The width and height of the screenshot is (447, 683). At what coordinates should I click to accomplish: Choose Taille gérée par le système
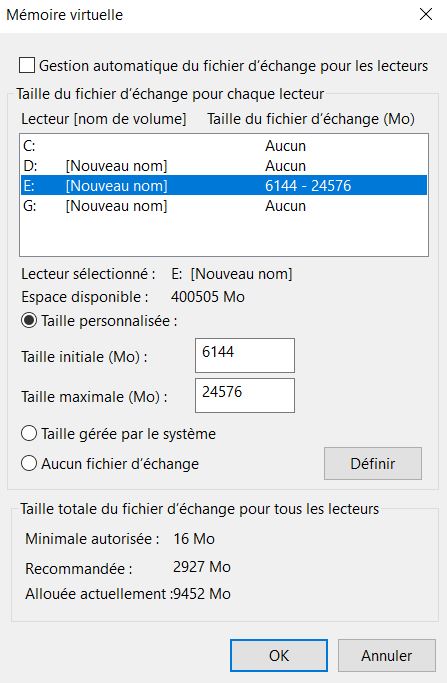[x=29, y=434]
